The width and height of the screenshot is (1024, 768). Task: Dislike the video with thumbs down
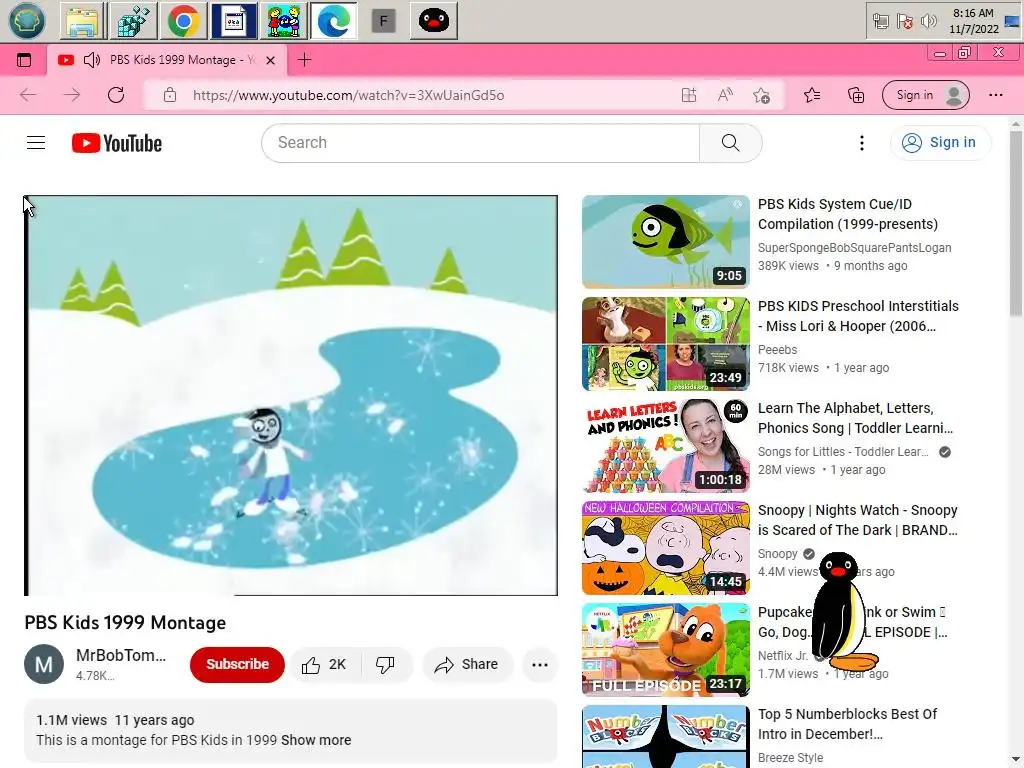(x=385, y=664)
